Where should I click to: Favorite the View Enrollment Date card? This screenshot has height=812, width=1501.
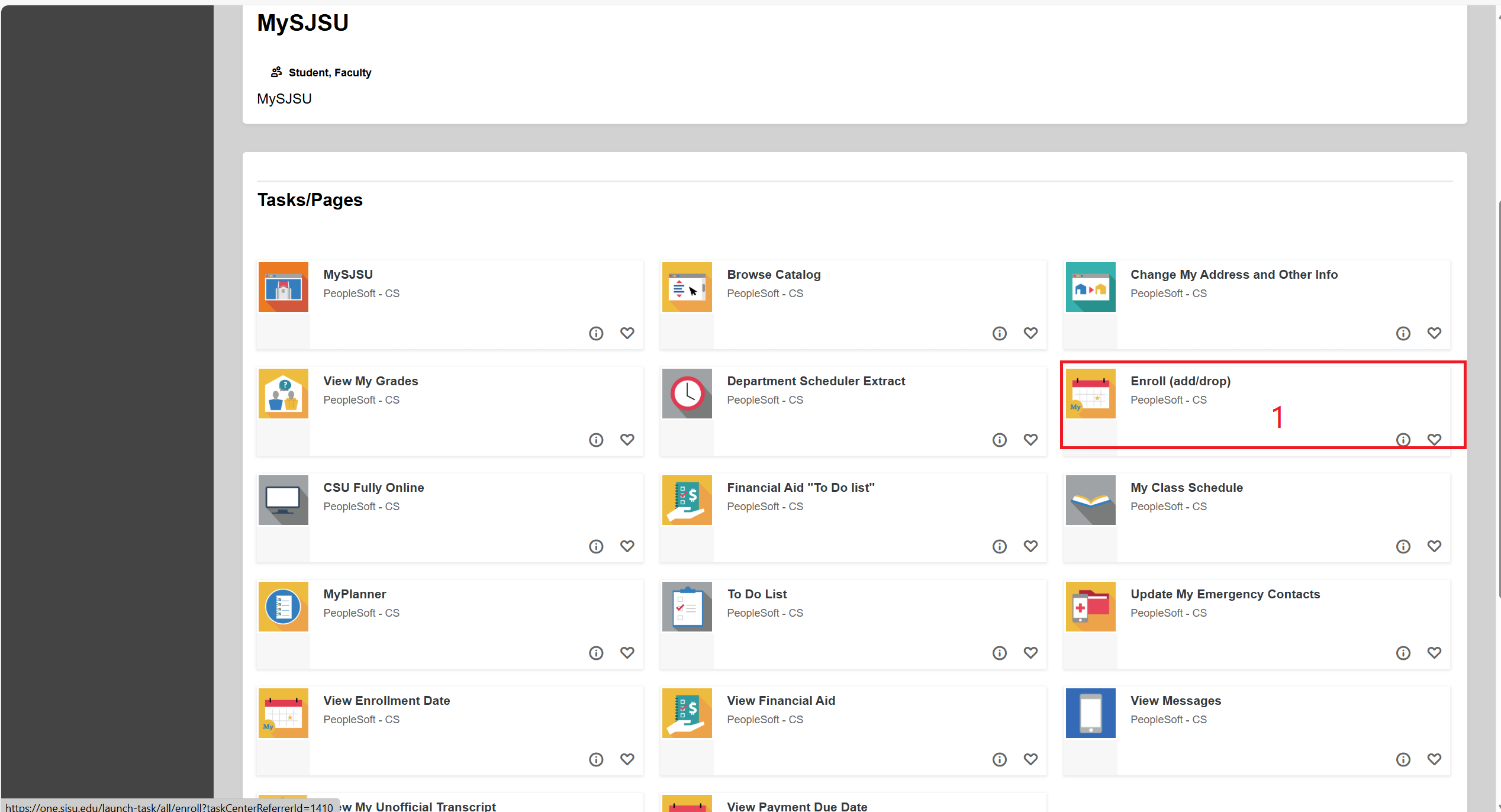[x=627, y=759]
